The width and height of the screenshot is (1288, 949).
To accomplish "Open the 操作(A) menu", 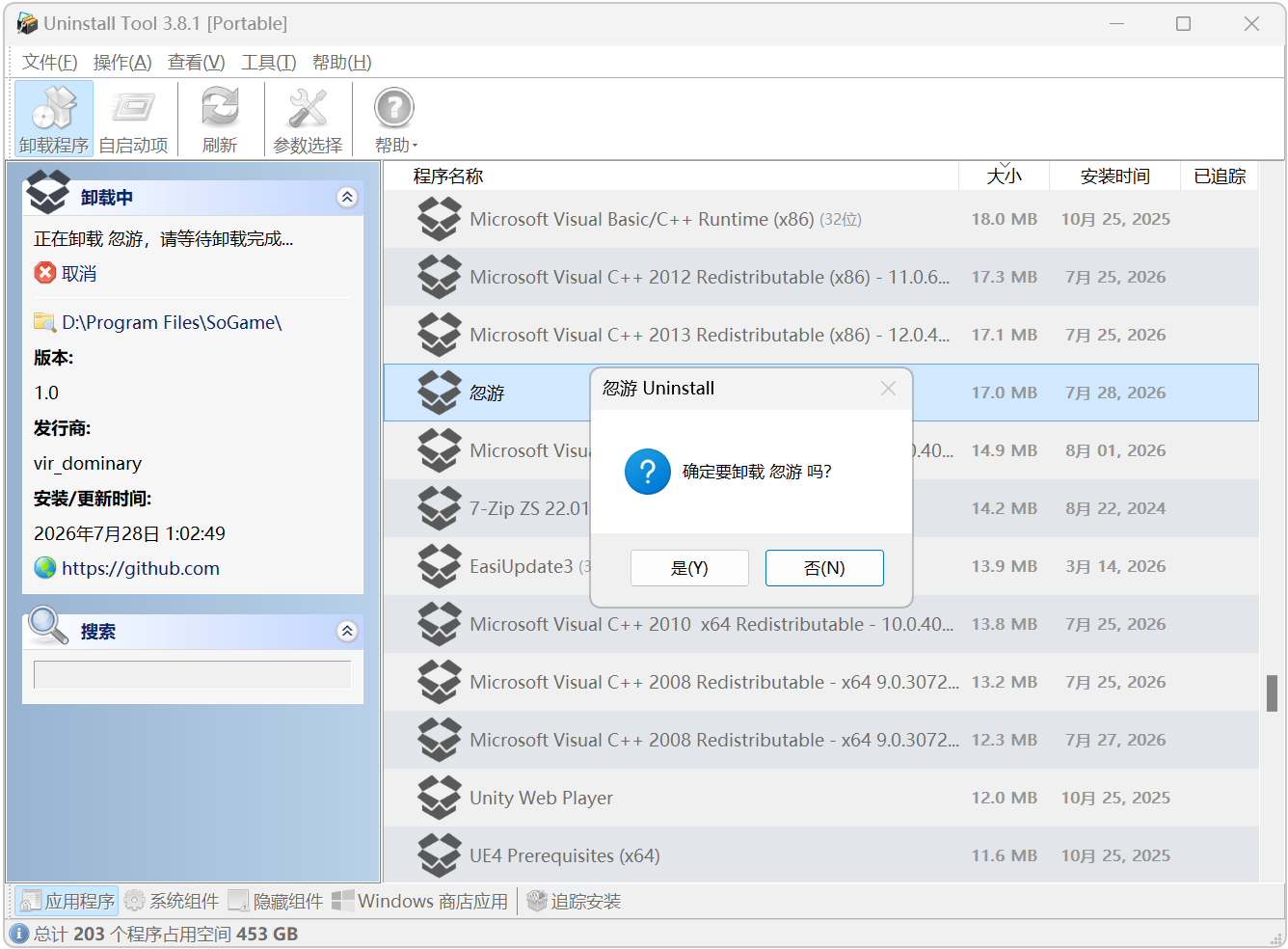I will (122, 63).
